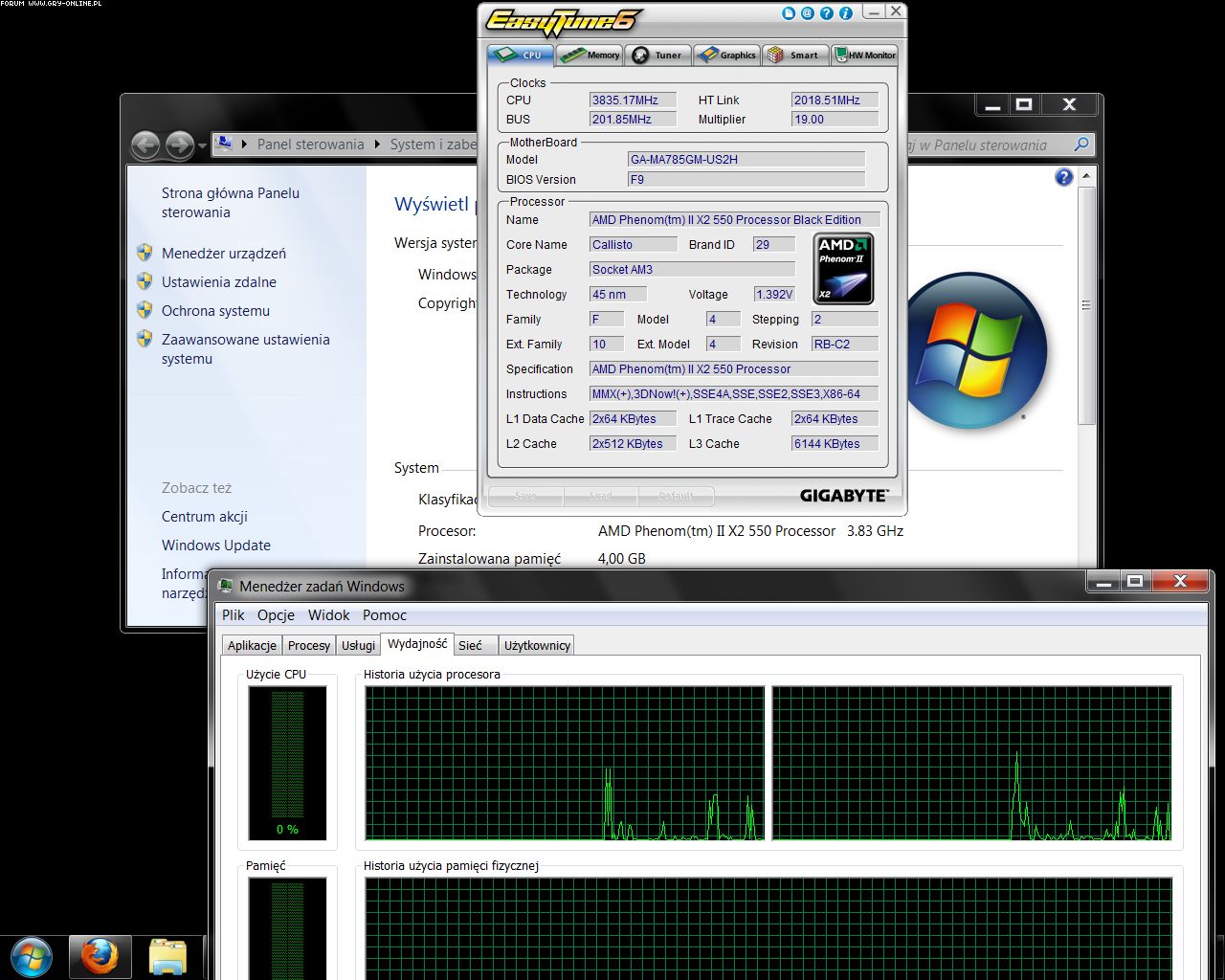This screenshot has width=1225, height=980.
Task: Click the Revision RB-C2 value
Action: coord(845,345)
